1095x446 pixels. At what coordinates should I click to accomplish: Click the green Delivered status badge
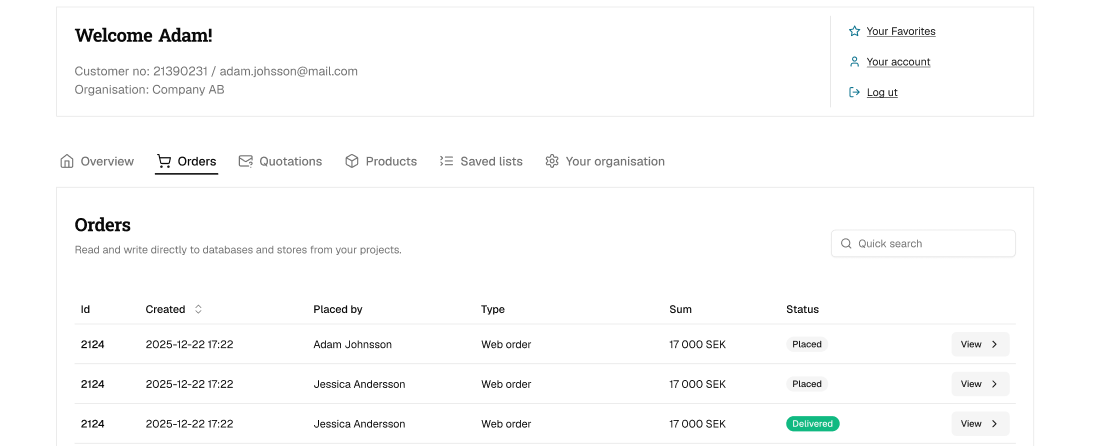[x=813, y=424]
